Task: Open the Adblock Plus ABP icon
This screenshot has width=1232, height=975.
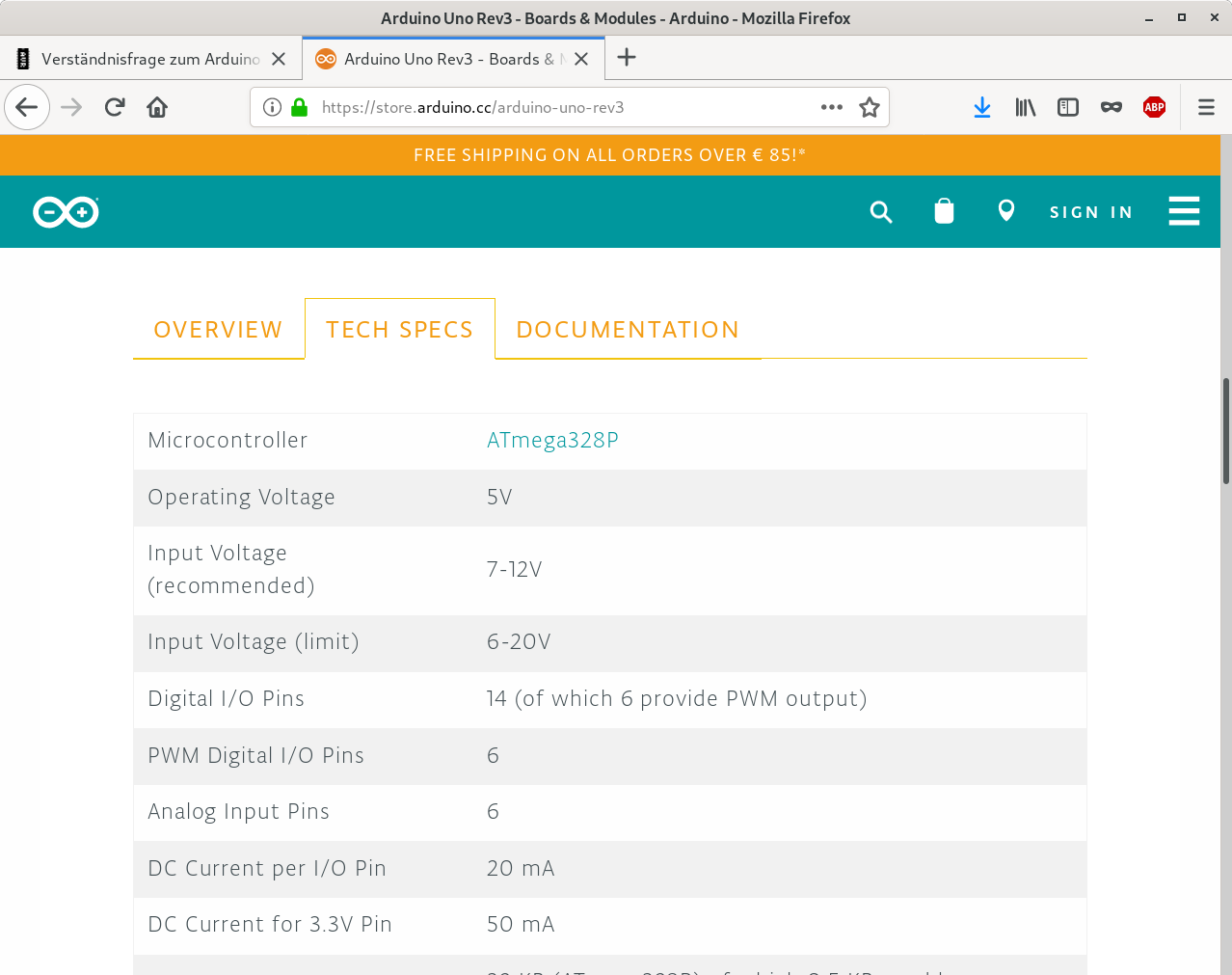Action: (x=1155, y=107)
